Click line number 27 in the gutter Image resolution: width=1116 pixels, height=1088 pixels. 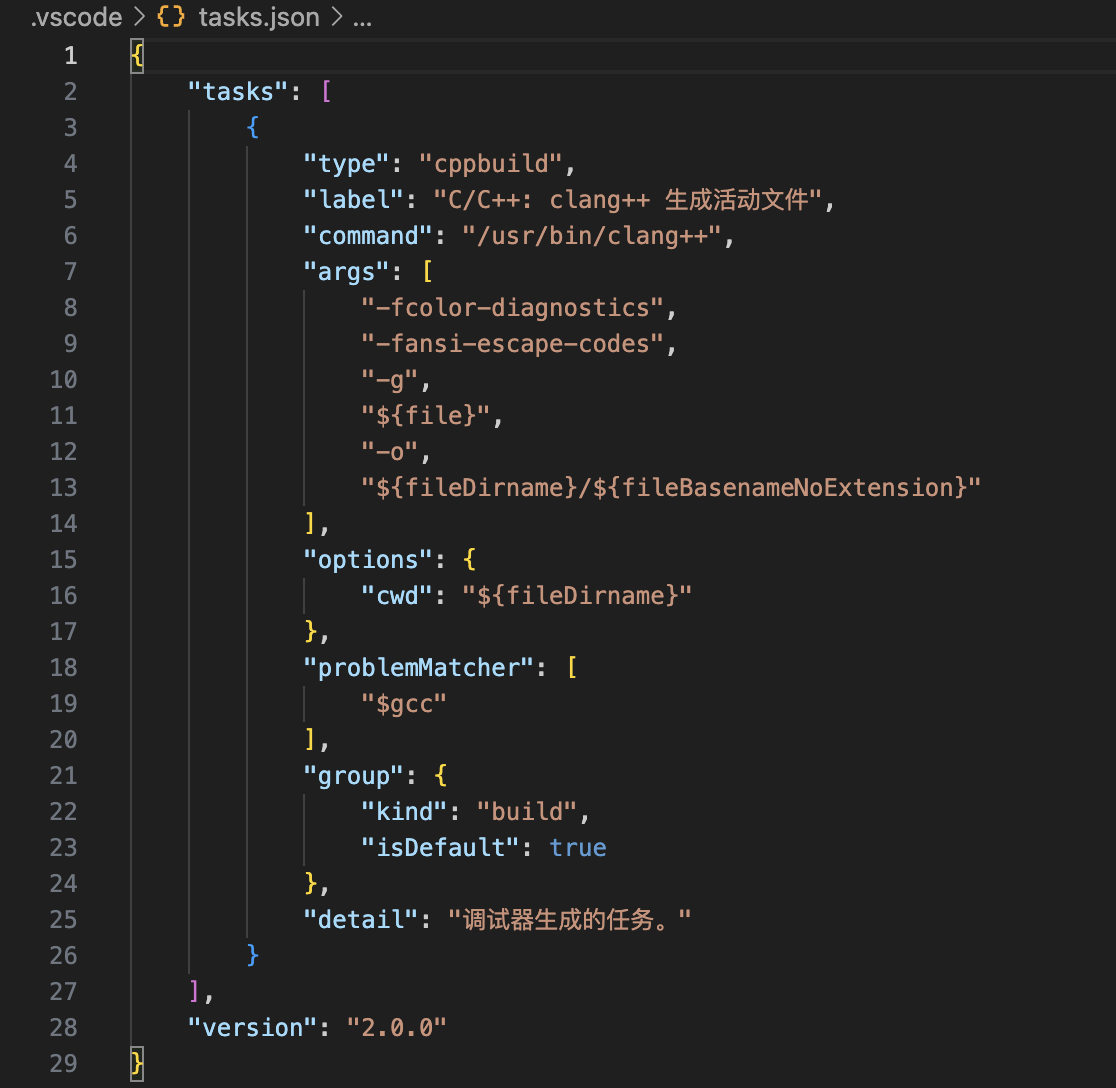pyautogui.click(x=63, y=992)
